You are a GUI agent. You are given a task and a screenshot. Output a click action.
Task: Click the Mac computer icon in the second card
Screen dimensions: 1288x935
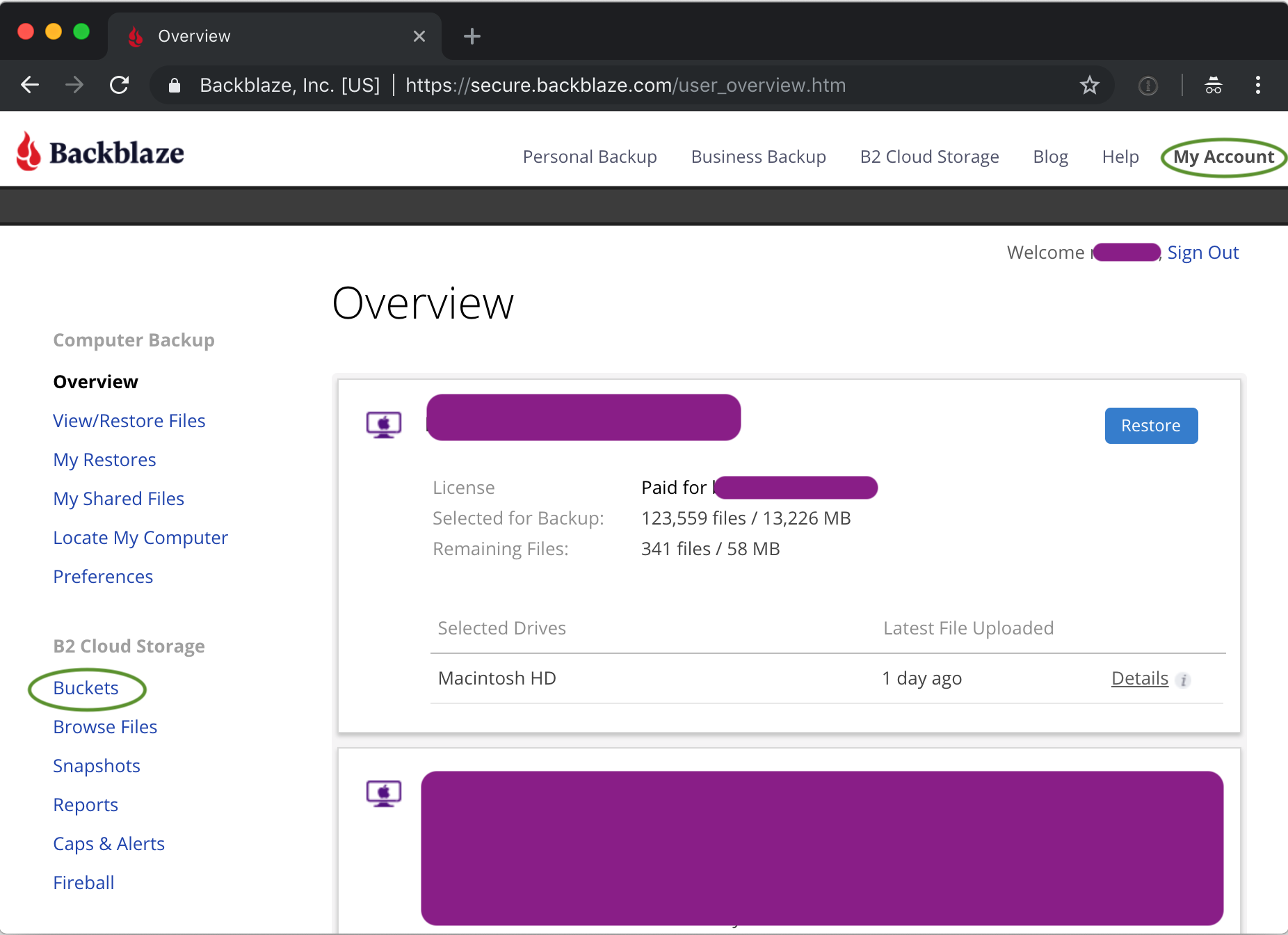(x=384, y=793)
